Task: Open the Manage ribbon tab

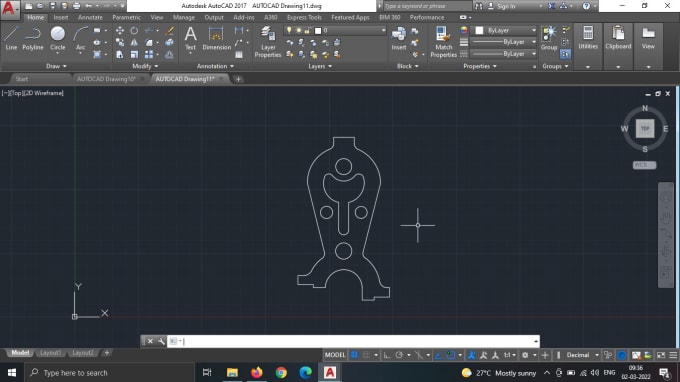Action: coord(184,17)
